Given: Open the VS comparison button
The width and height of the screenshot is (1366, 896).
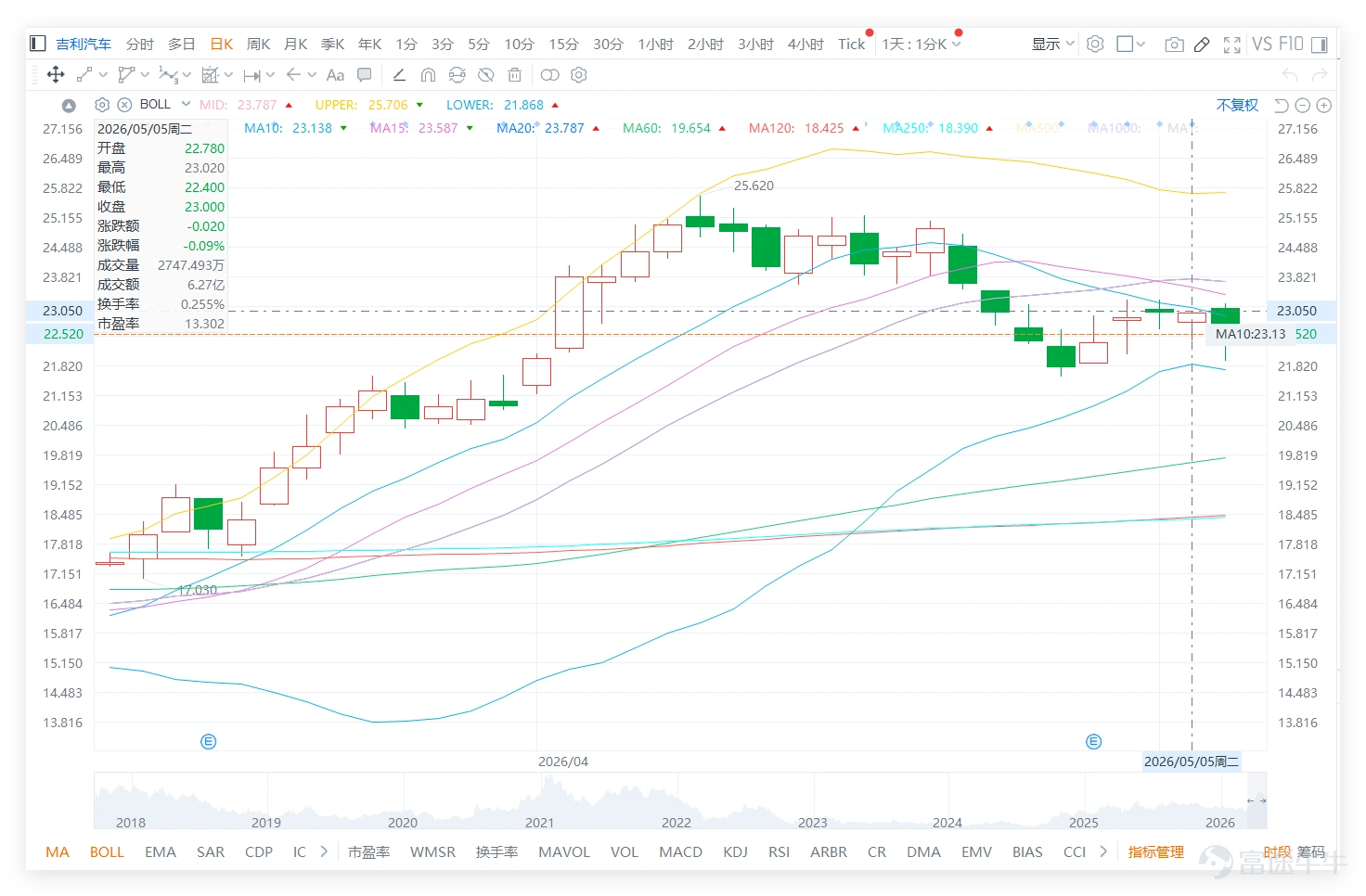Looking at the screenshot, I should 1262,44.
